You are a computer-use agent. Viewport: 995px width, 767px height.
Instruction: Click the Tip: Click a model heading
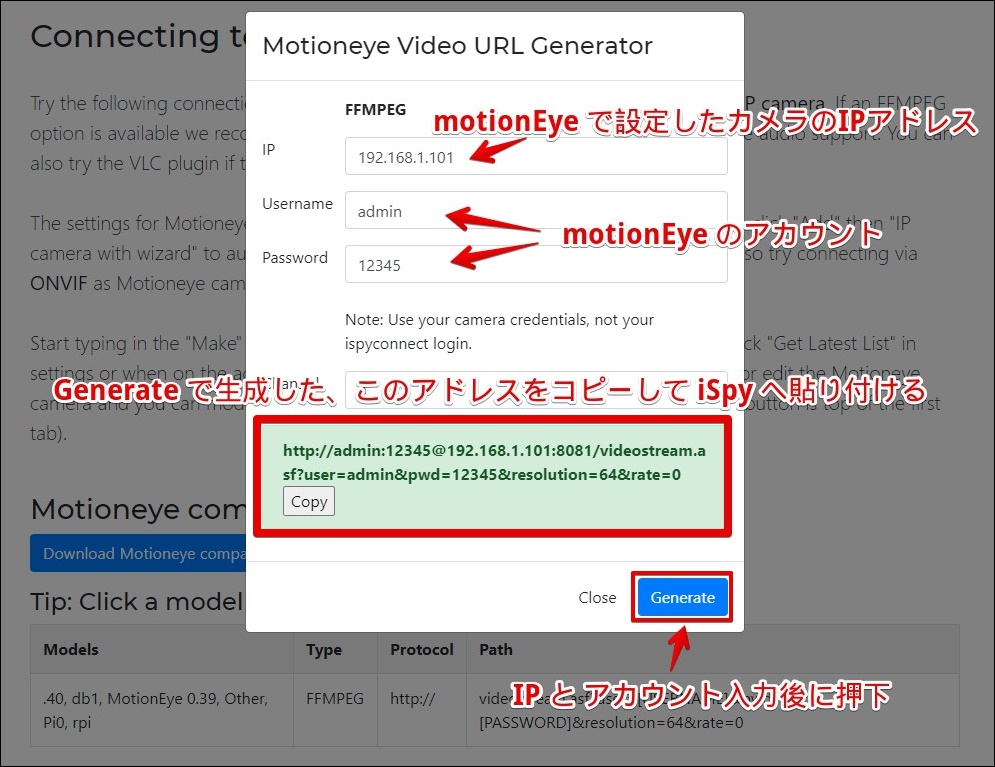pyautogui.click(x=137, y=601)
